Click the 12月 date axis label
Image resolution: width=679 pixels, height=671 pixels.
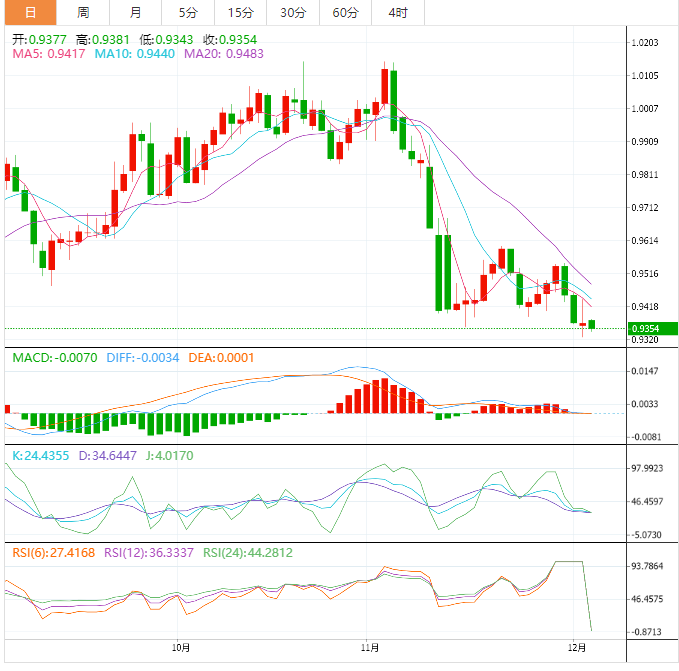point(577,648)
